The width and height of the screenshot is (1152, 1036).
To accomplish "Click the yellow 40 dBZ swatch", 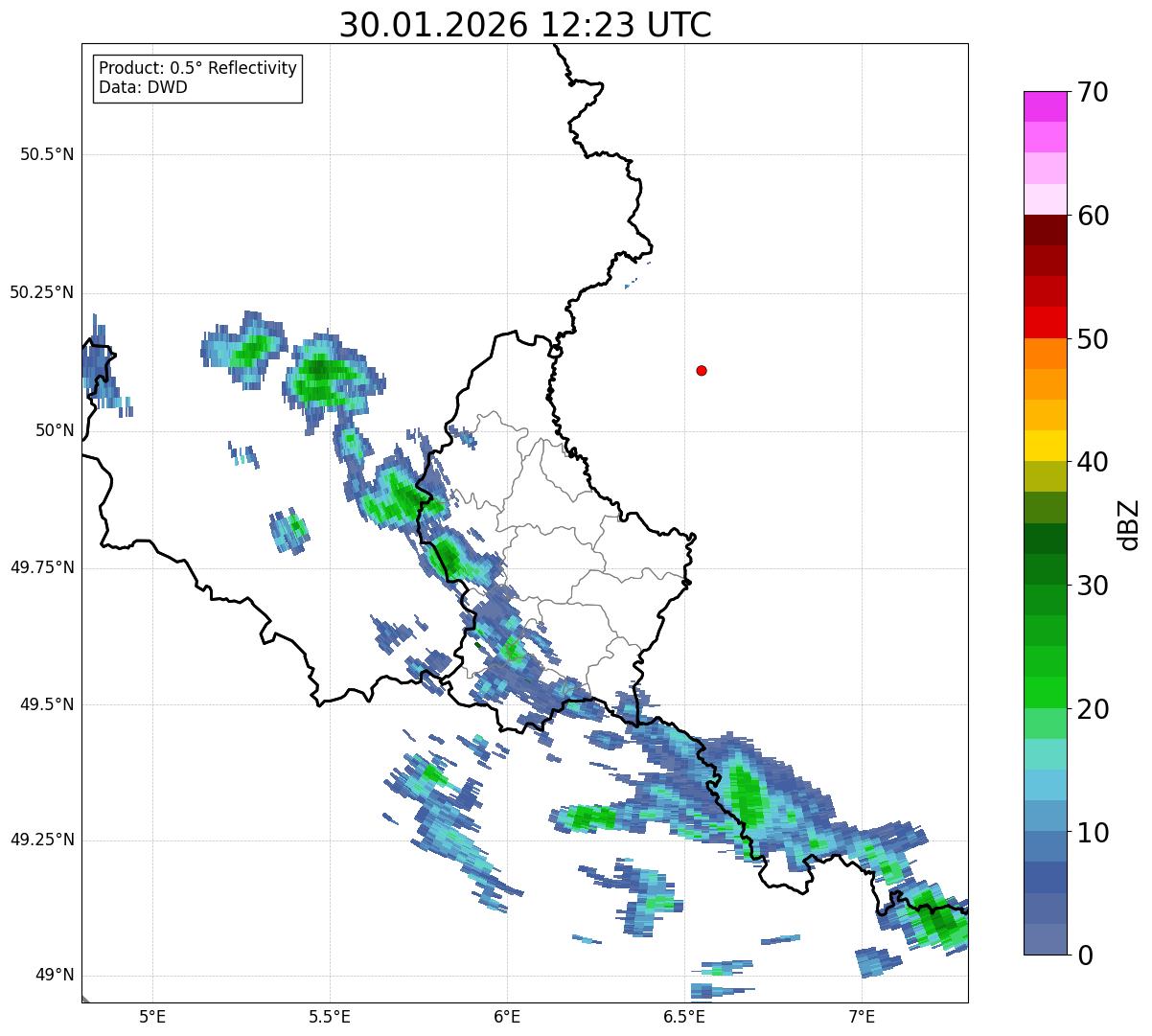I will pos(1045,446).
